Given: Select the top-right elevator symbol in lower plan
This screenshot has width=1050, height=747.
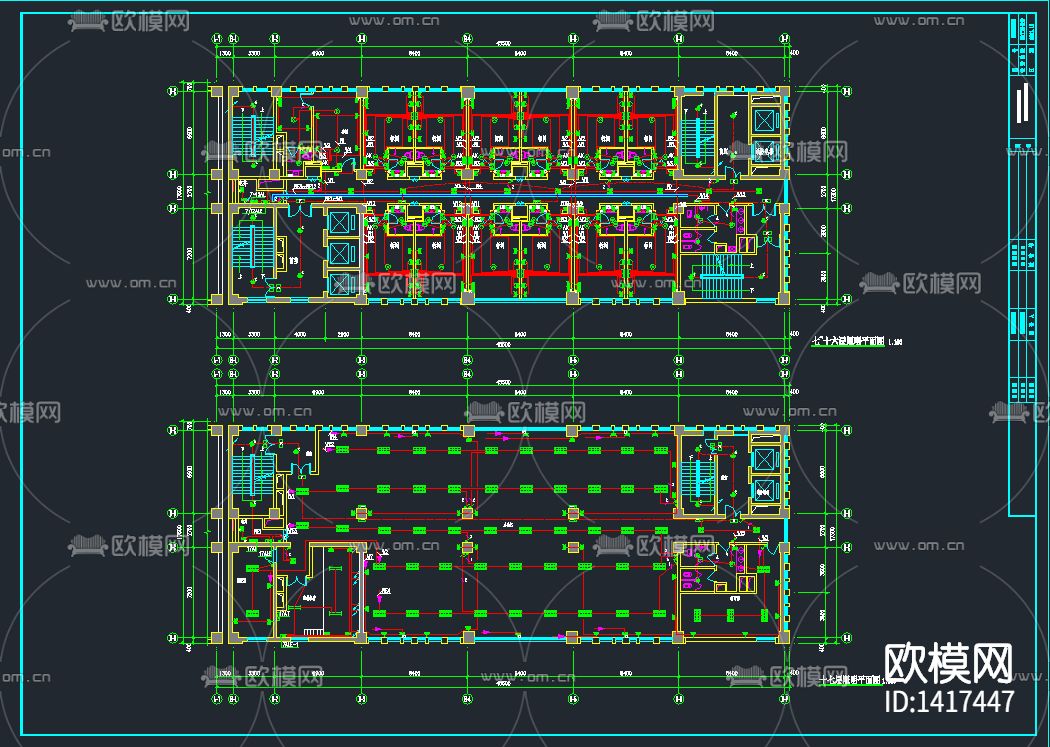Looking at the screenshot, I should pyautogui.click(x=764, y=459).
